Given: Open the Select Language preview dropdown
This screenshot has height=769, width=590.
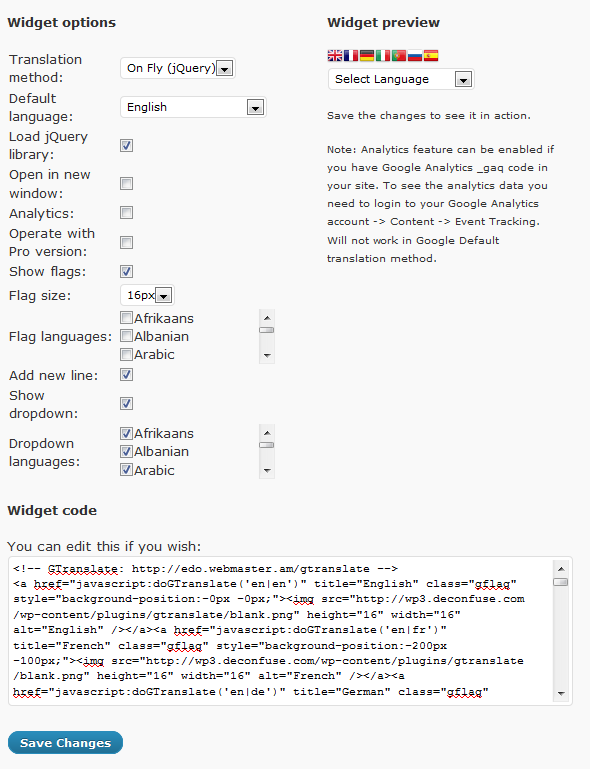Looking at the screenshot, I should pos(401,79).
